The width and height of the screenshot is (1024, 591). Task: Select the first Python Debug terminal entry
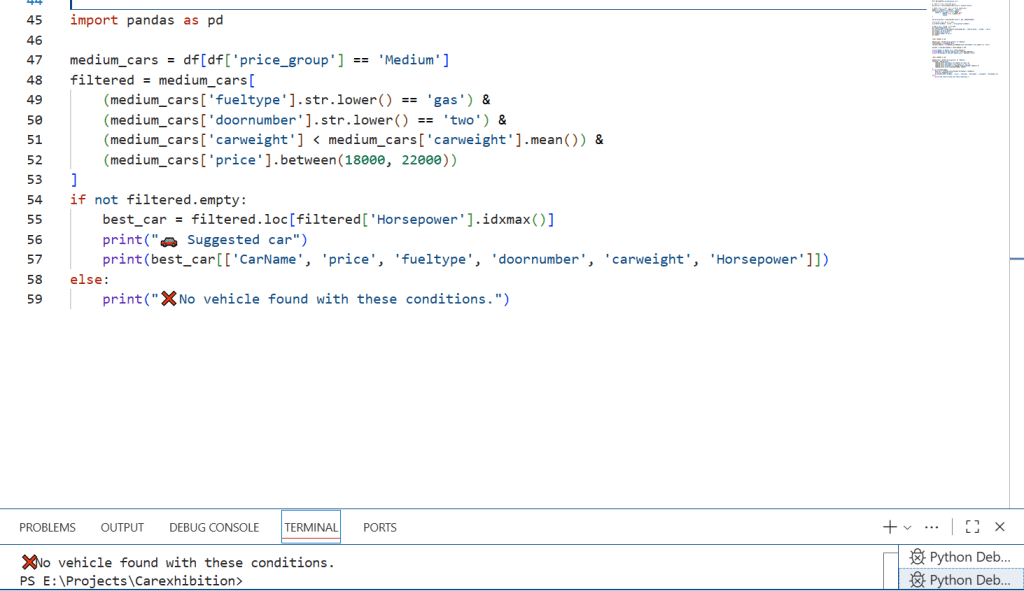960,557
